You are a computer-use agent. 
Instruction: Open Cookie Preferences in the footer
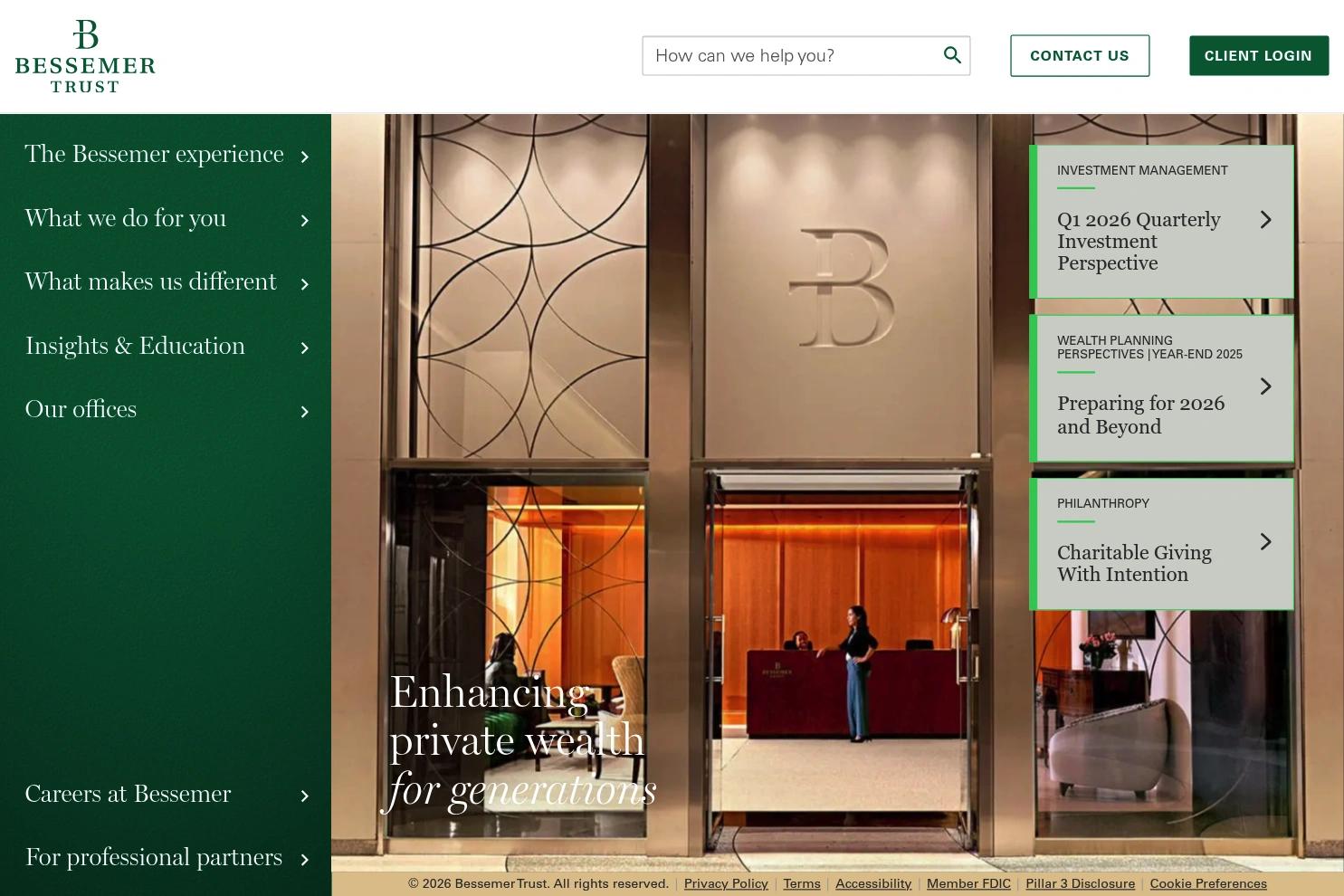click(1208, 883)
